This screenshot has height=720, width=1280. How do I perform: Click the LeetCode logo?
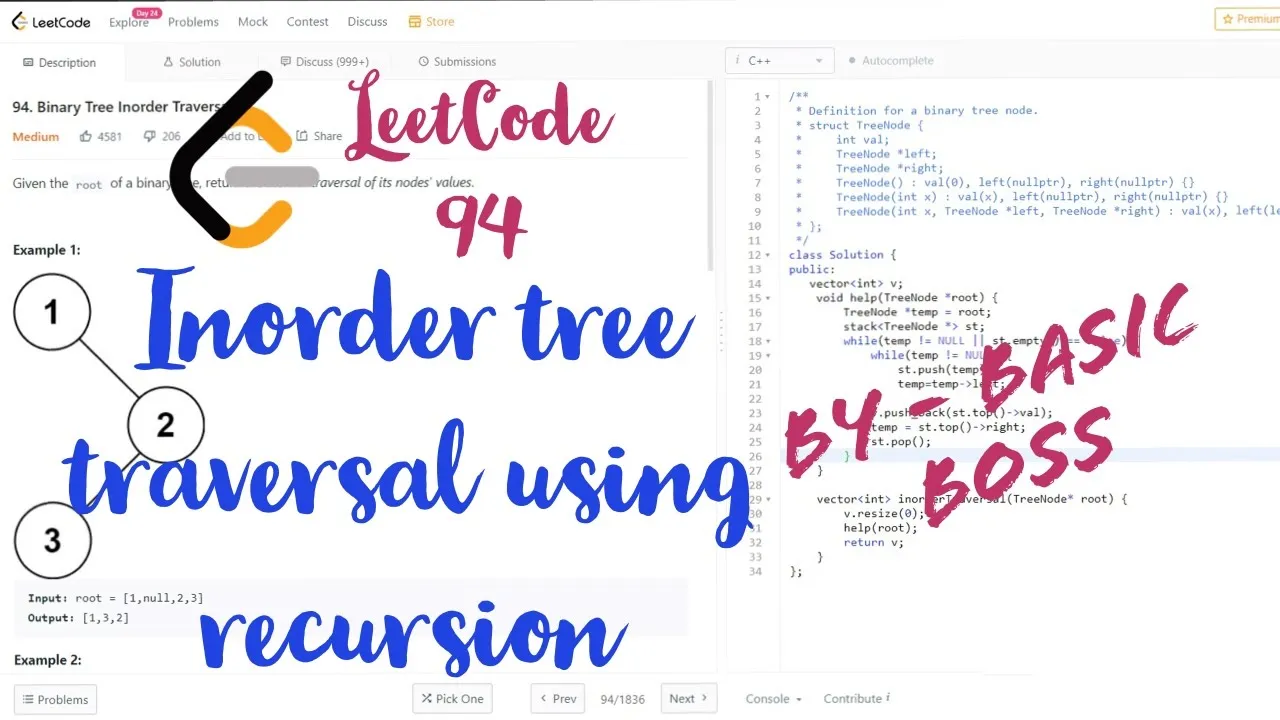coord(50,21)
